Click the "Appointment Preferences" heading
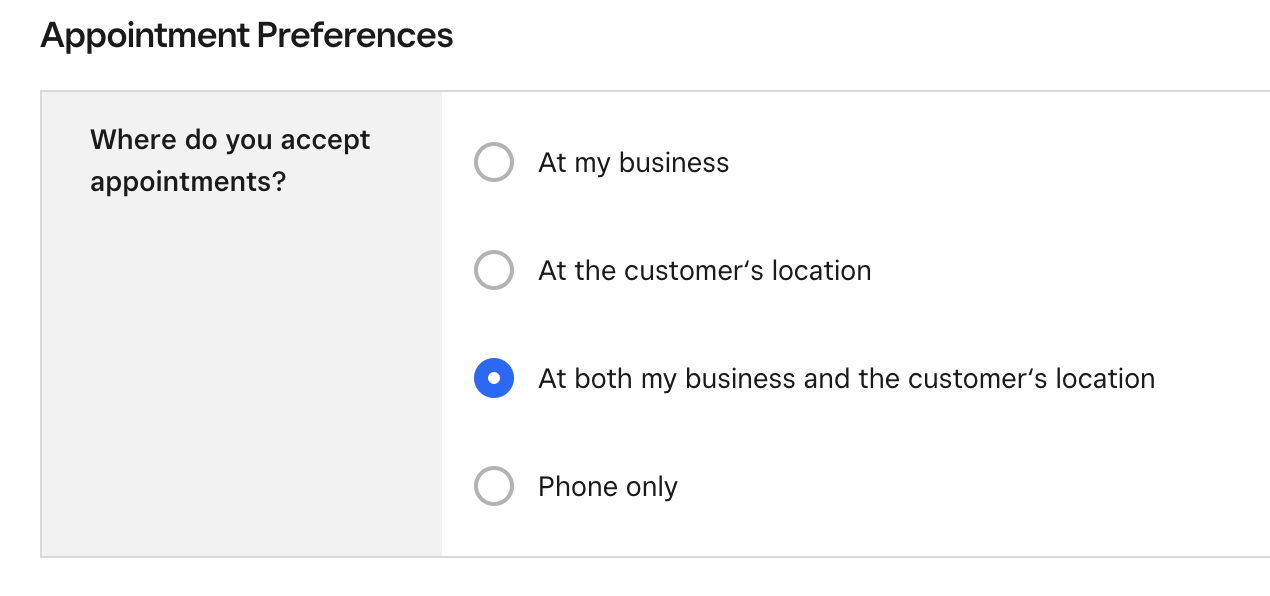Screen dimensions: 1270x596 (246, 36)
